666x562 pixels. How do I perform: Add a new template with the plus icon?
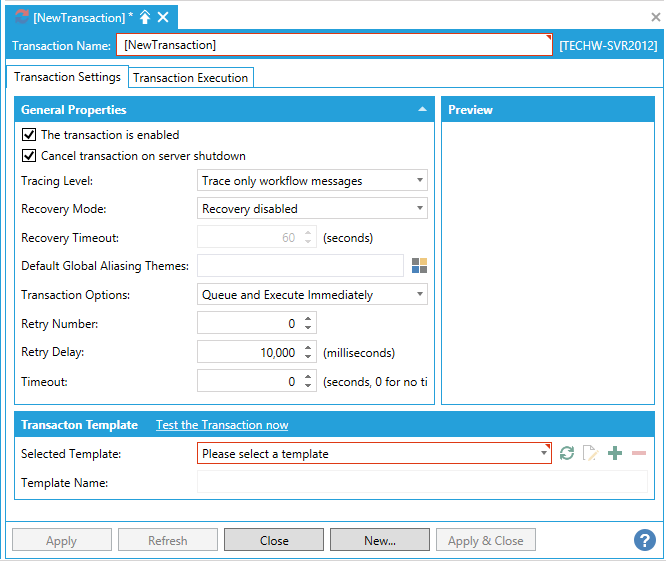pyautogui.click(x=615, y=453)
